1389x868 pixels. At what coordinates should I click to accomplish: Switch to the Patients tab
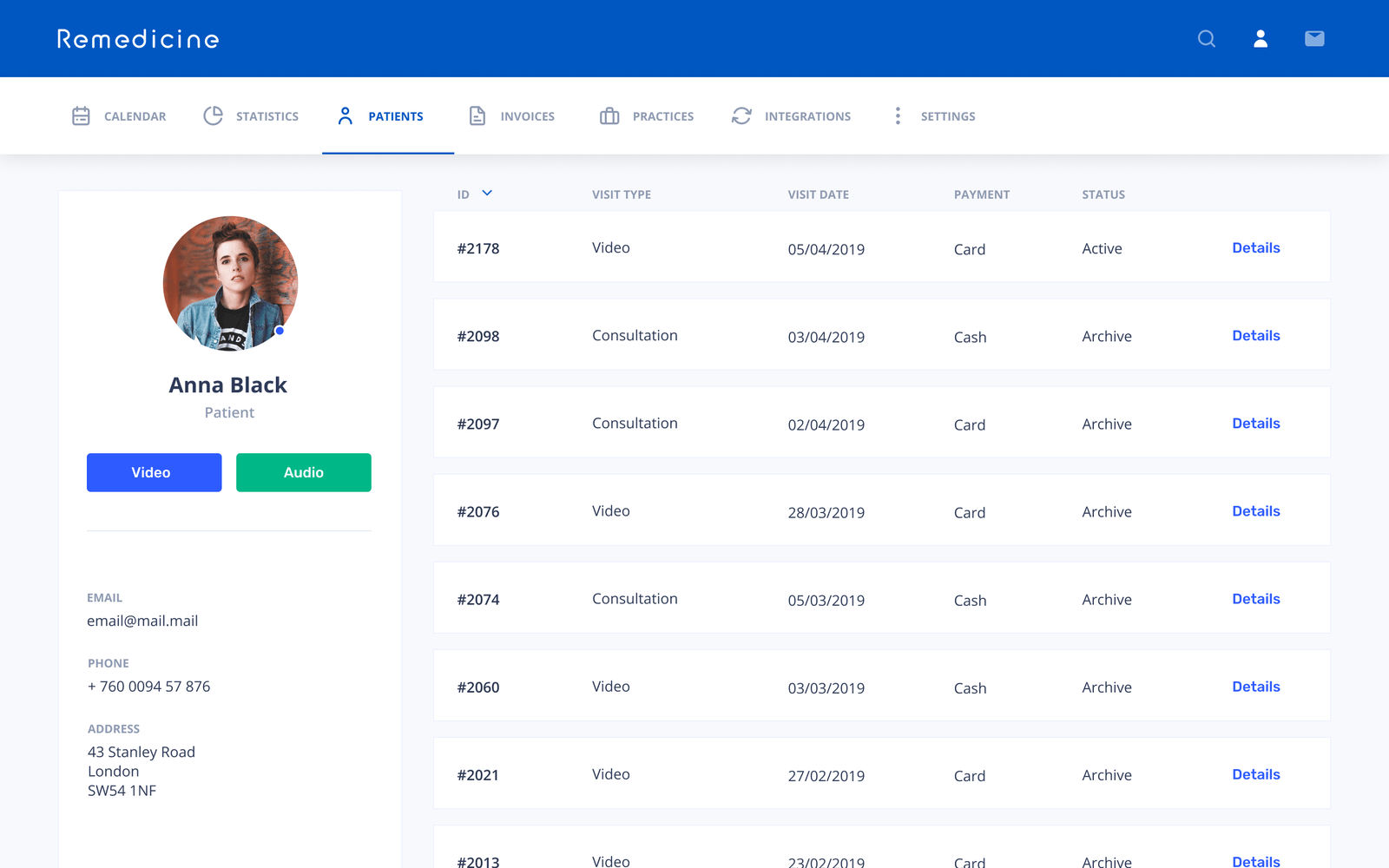point(395,116)
